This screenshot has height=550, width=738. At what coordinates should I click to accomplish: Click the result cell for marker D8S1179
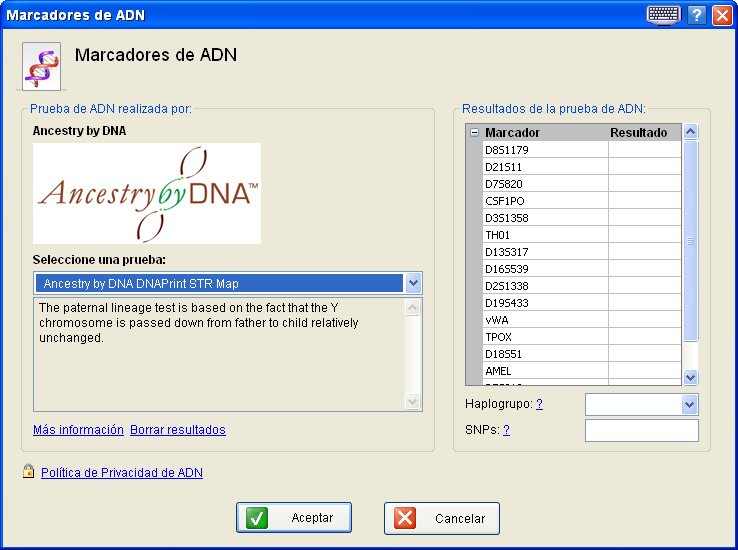coord(644,150)
